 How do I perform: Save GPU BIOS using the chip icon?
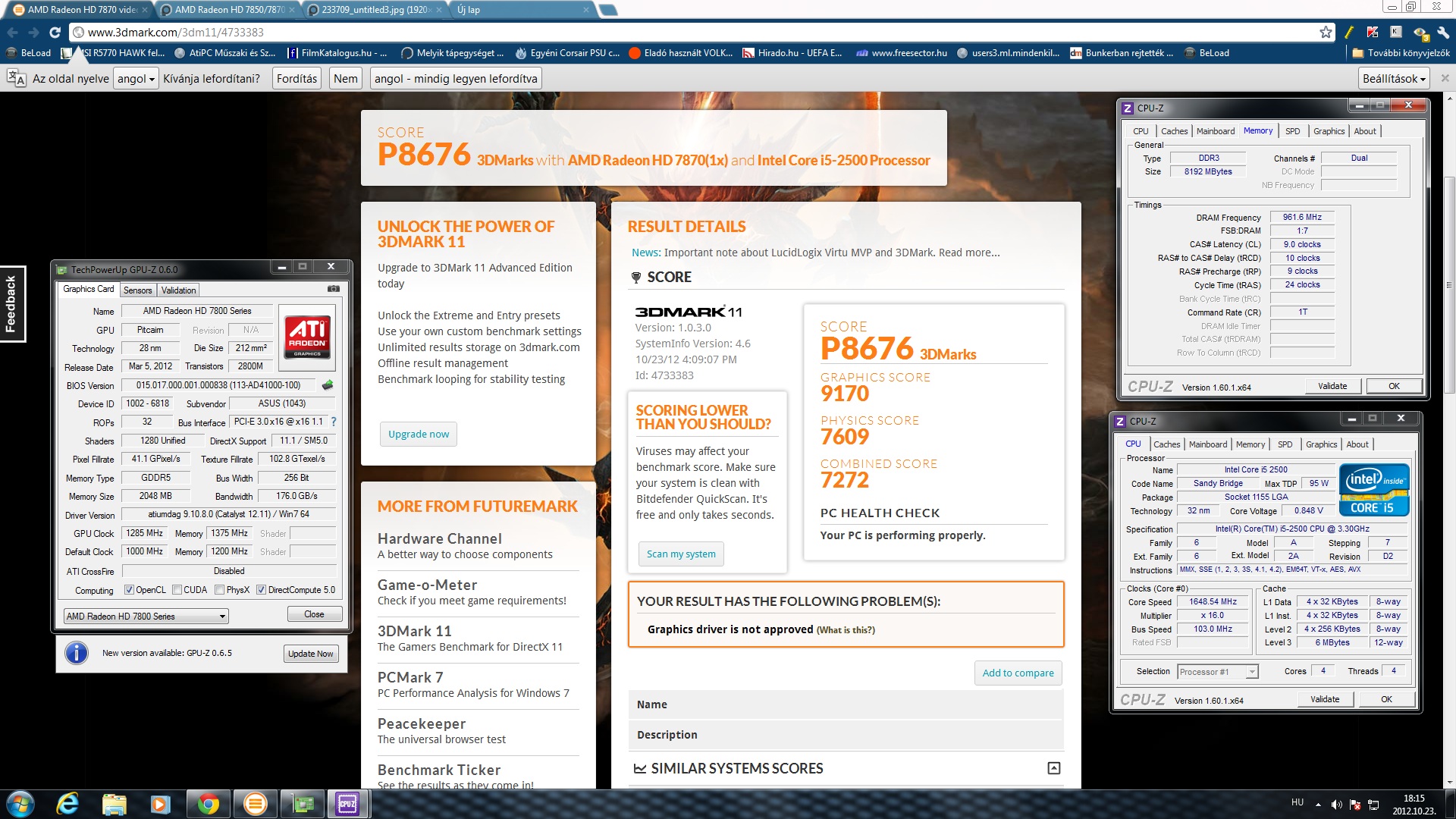click(328, 385)
